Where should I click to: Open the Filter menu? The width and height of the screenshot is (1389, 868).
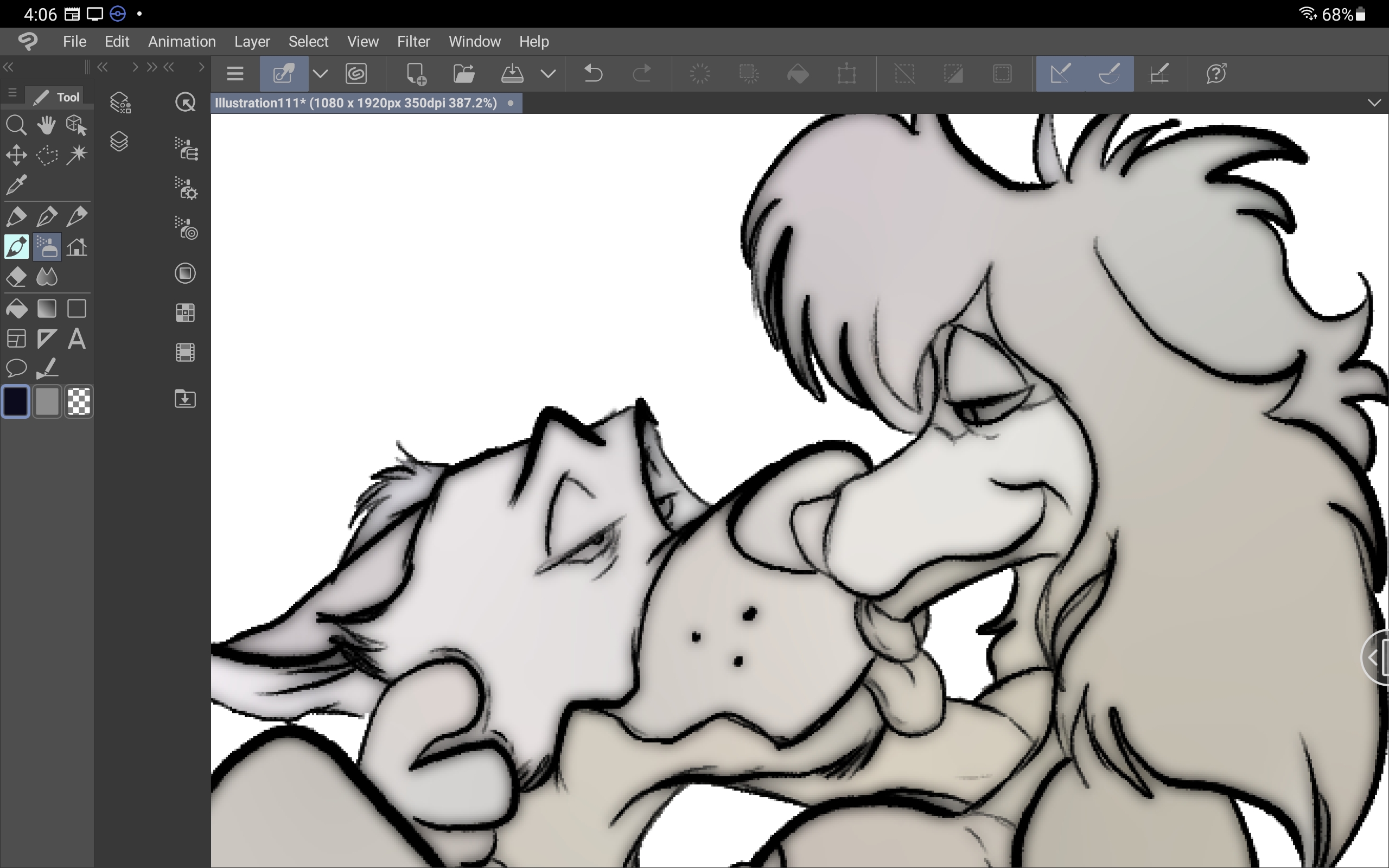[413, 41]
